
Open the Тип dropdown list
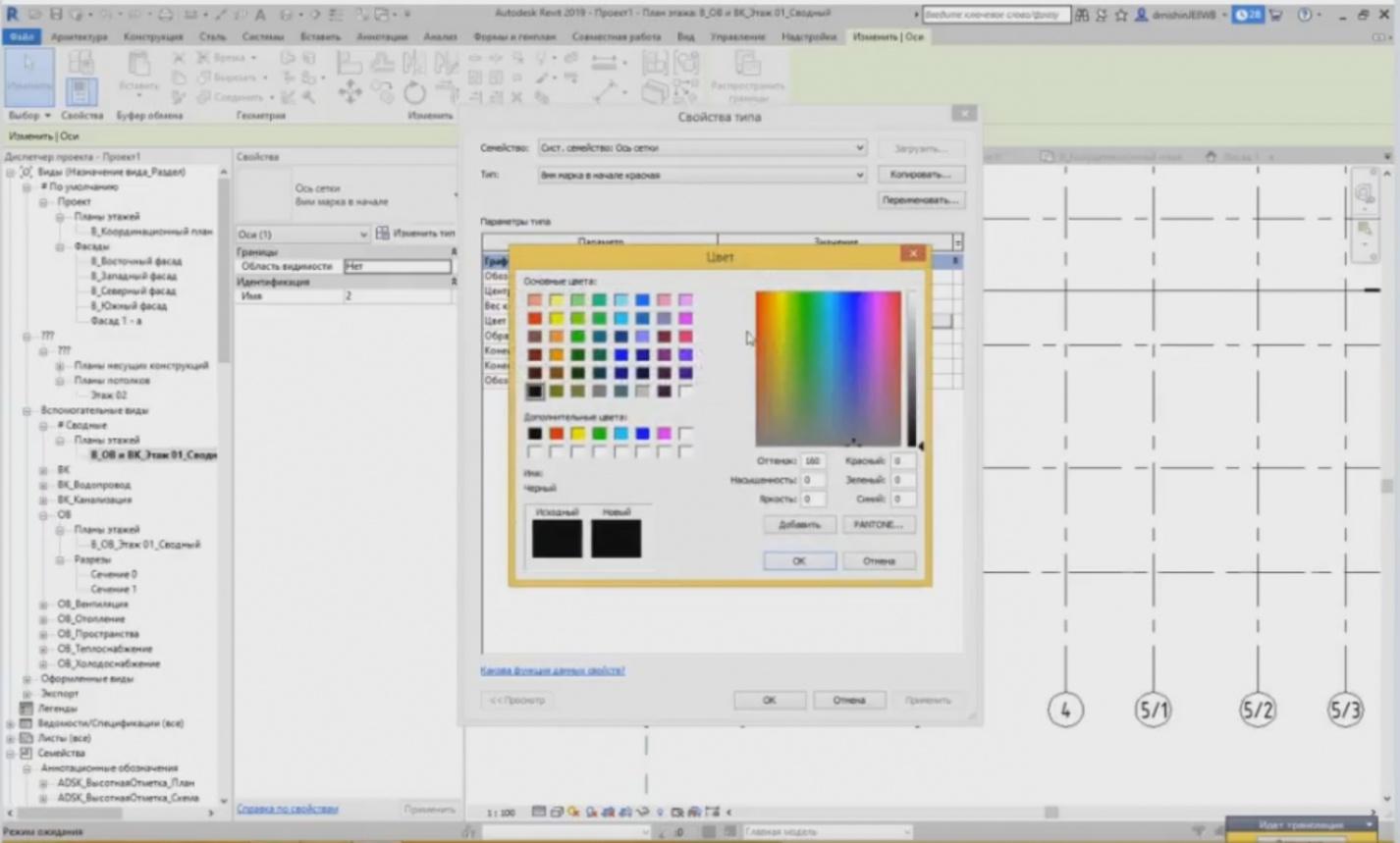point(858,176)
